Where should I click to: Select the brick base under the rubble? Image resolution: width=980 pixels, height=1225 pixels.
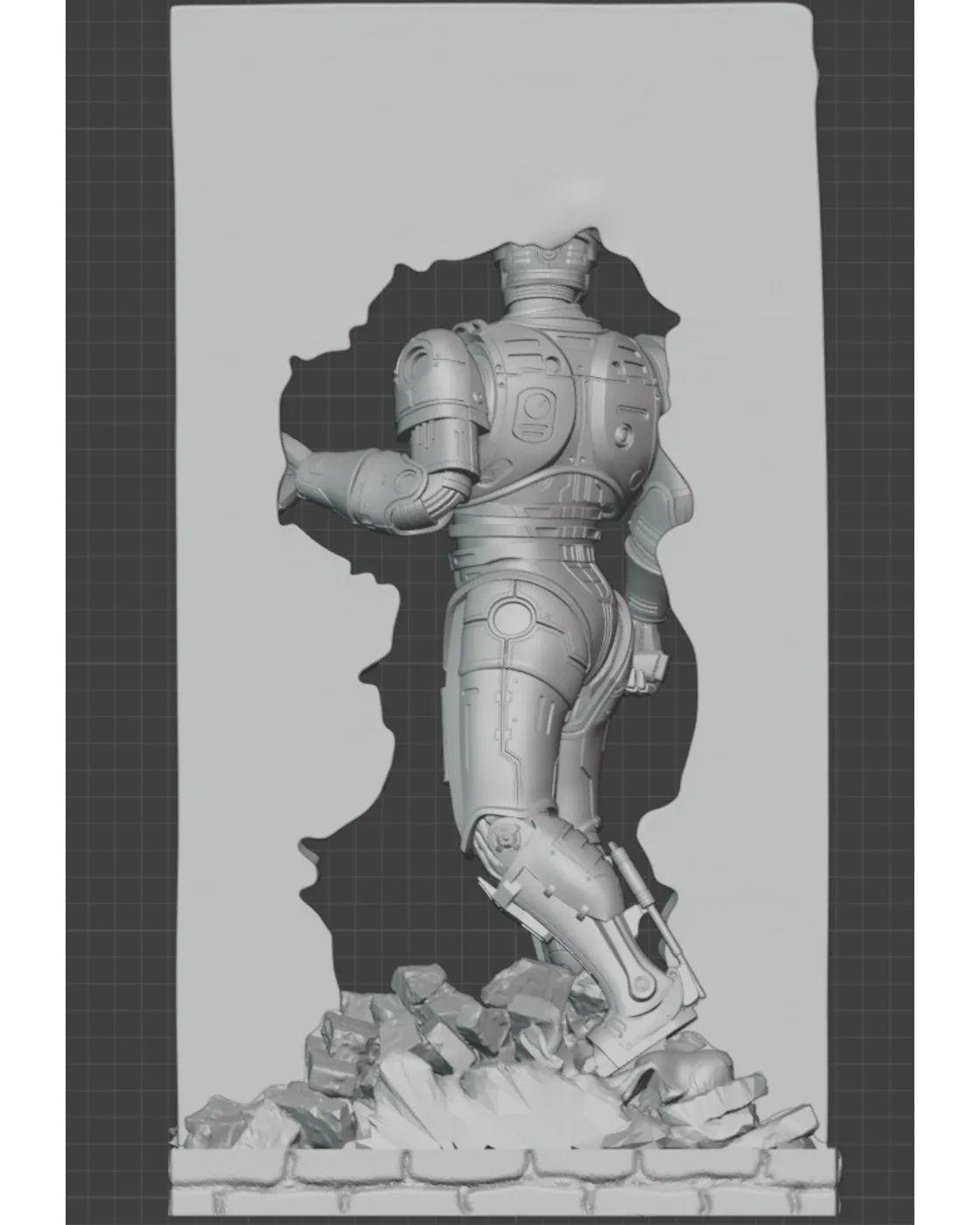click(x=505, y=1182)
